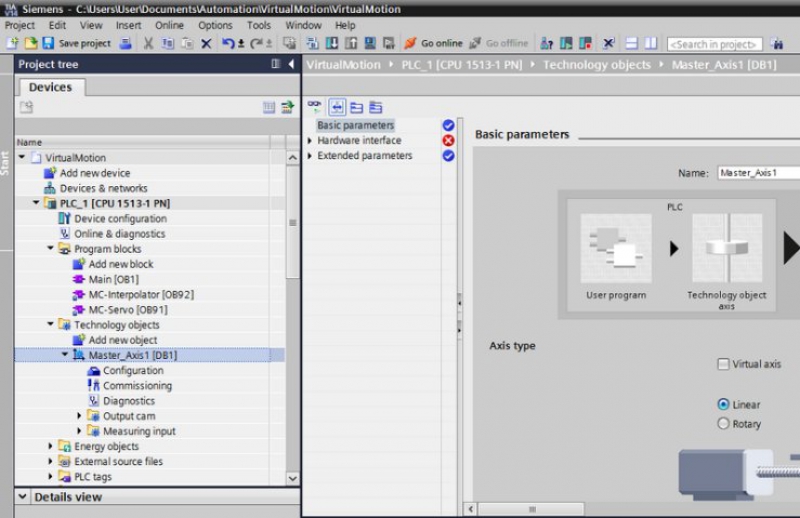This screenshot has width=800, height=518.
Task: Click the New project toolbar icon
Action: tap(12, 43)
